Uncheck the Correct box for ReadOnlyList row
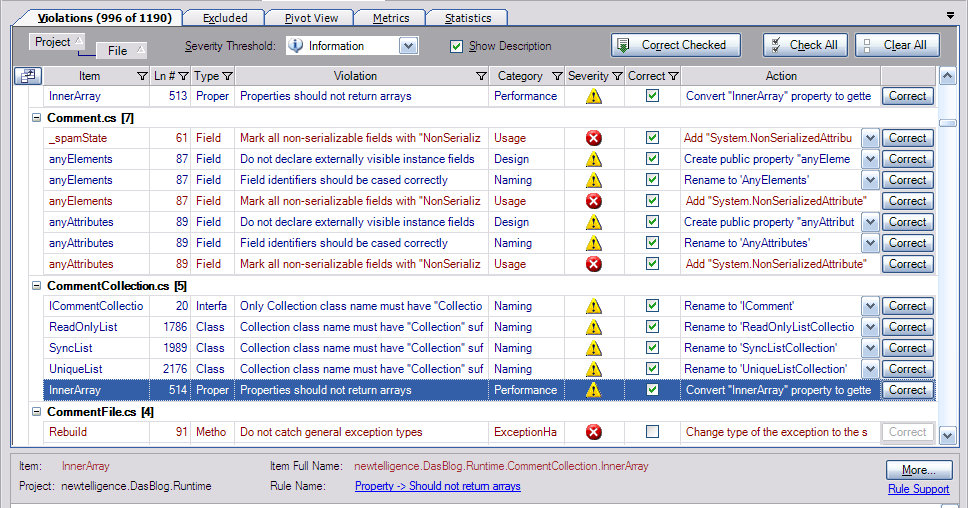The height and width of the screenshot is (508, 968). tap(653, 327)
